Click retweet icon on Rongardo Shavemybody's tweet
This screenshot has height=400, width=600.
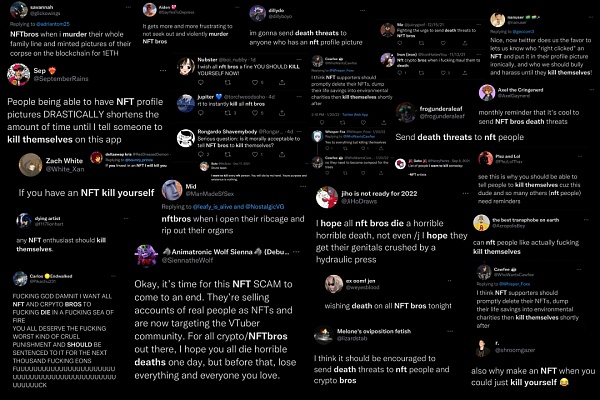pyautogui.click(x=228, y=154)
